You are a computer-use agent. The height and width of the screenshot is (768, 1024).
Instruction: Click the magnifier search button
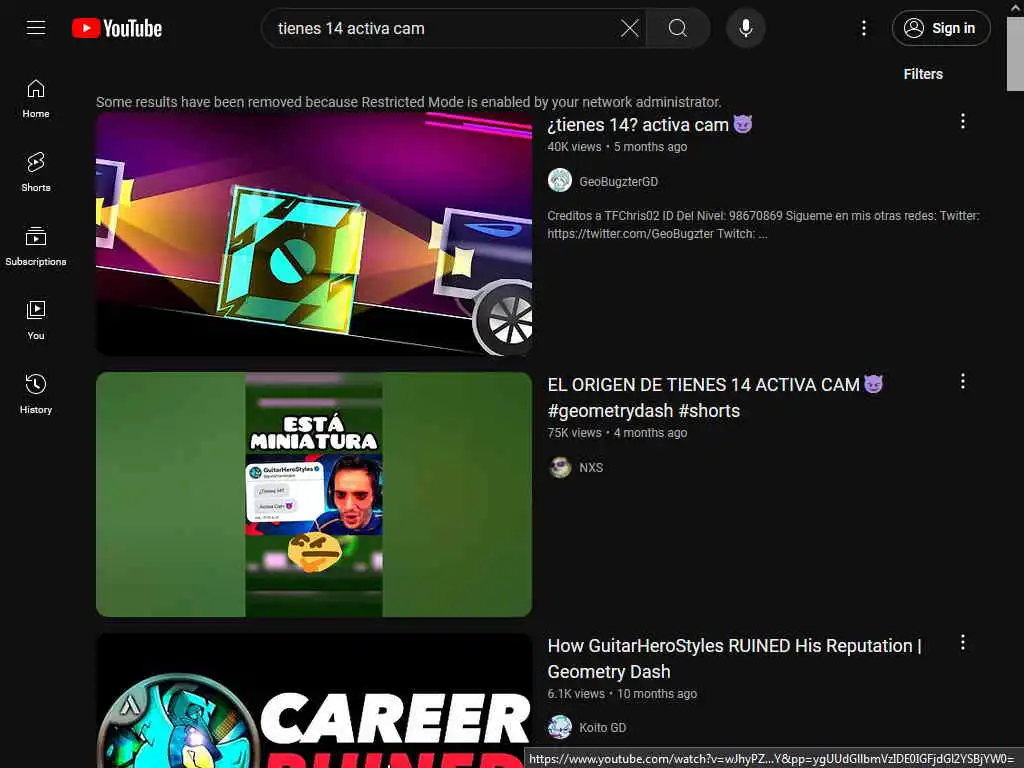pyautogui.click(x=677, y=28)
